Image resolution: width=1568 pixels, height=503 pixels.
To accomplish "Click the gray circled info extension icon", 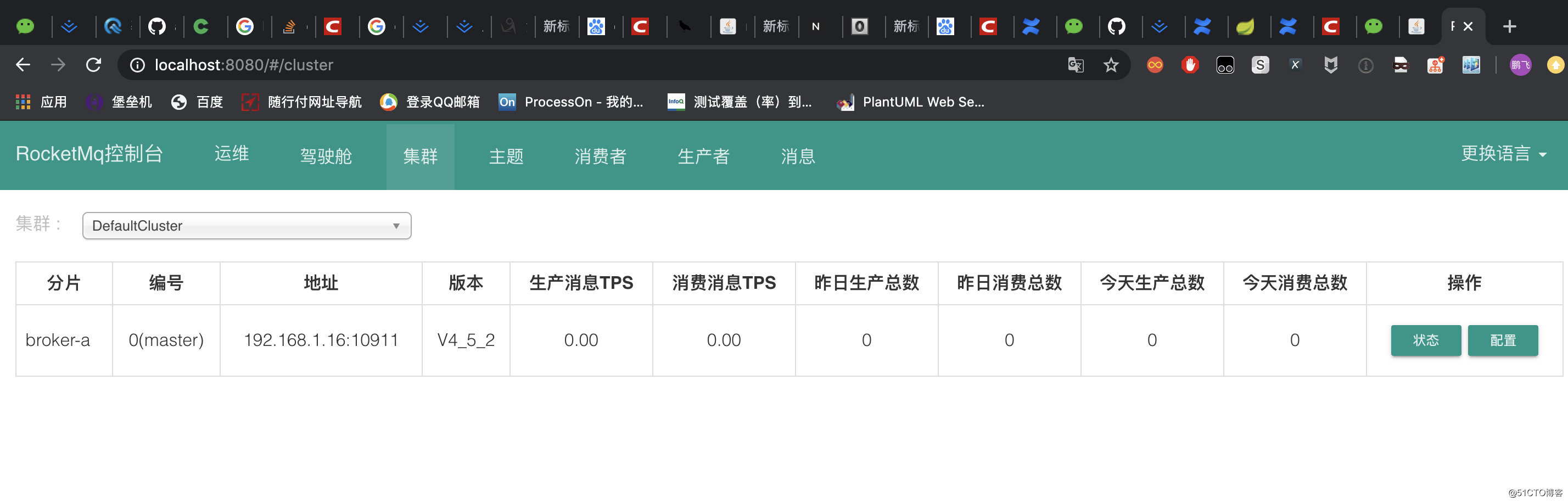I will click(1365, 65).
